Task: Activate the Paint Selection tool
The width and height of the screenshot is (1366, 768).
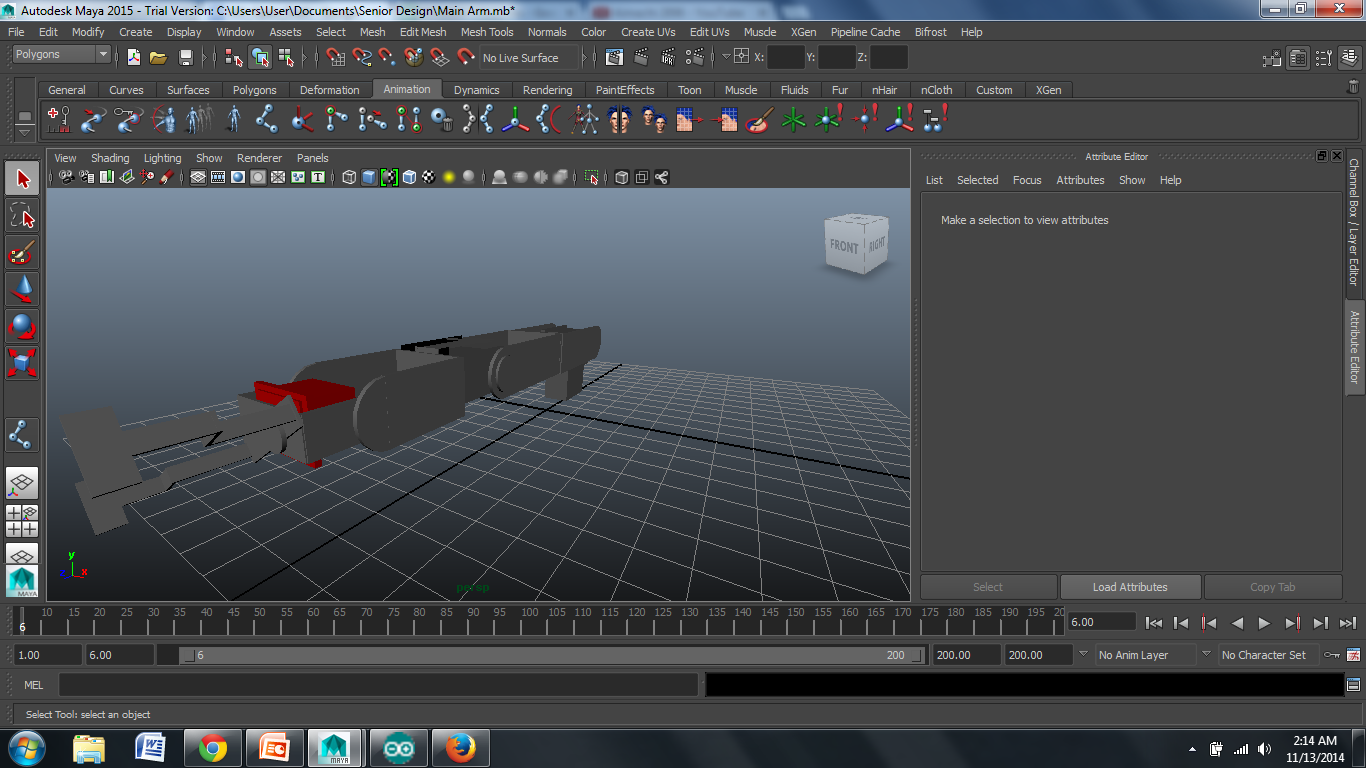Action: 22,252
